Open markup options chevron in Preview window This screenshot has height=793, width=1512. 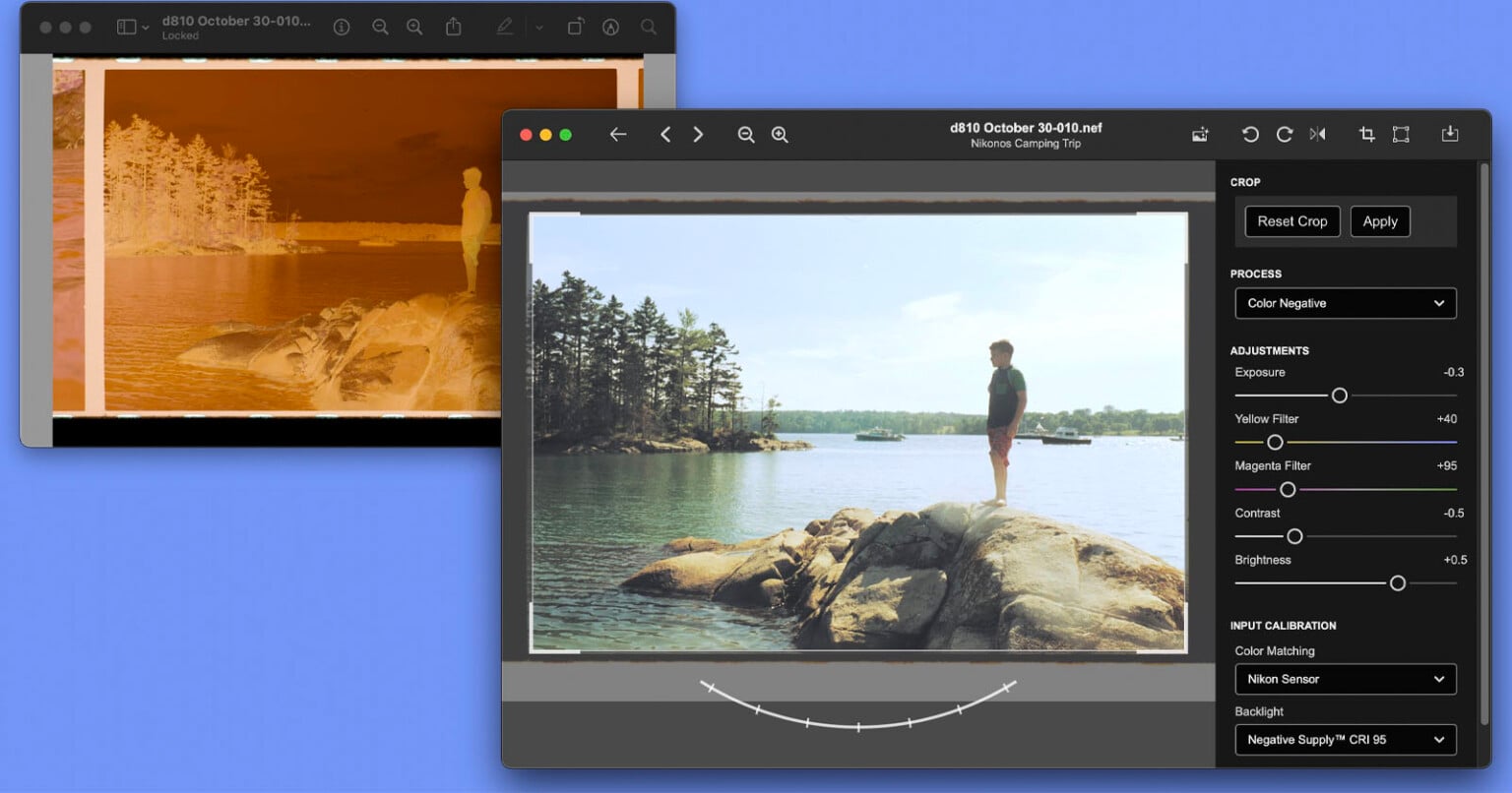[539, 28]
